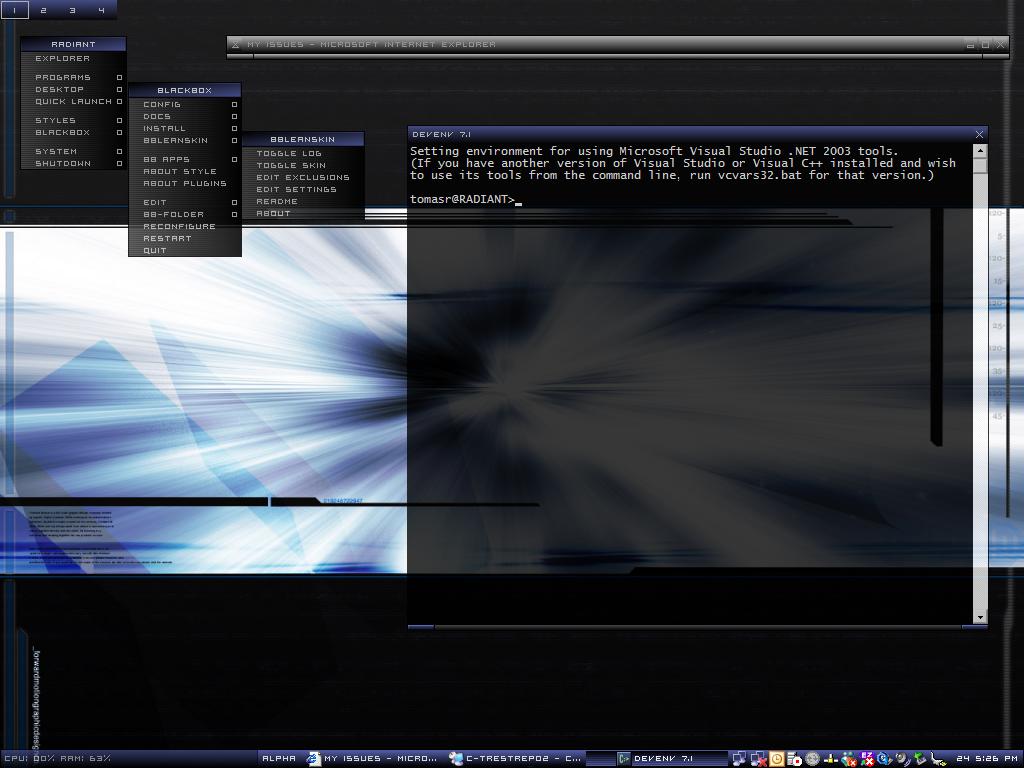Click the grey webcam tray icon

tap(903, 758)
